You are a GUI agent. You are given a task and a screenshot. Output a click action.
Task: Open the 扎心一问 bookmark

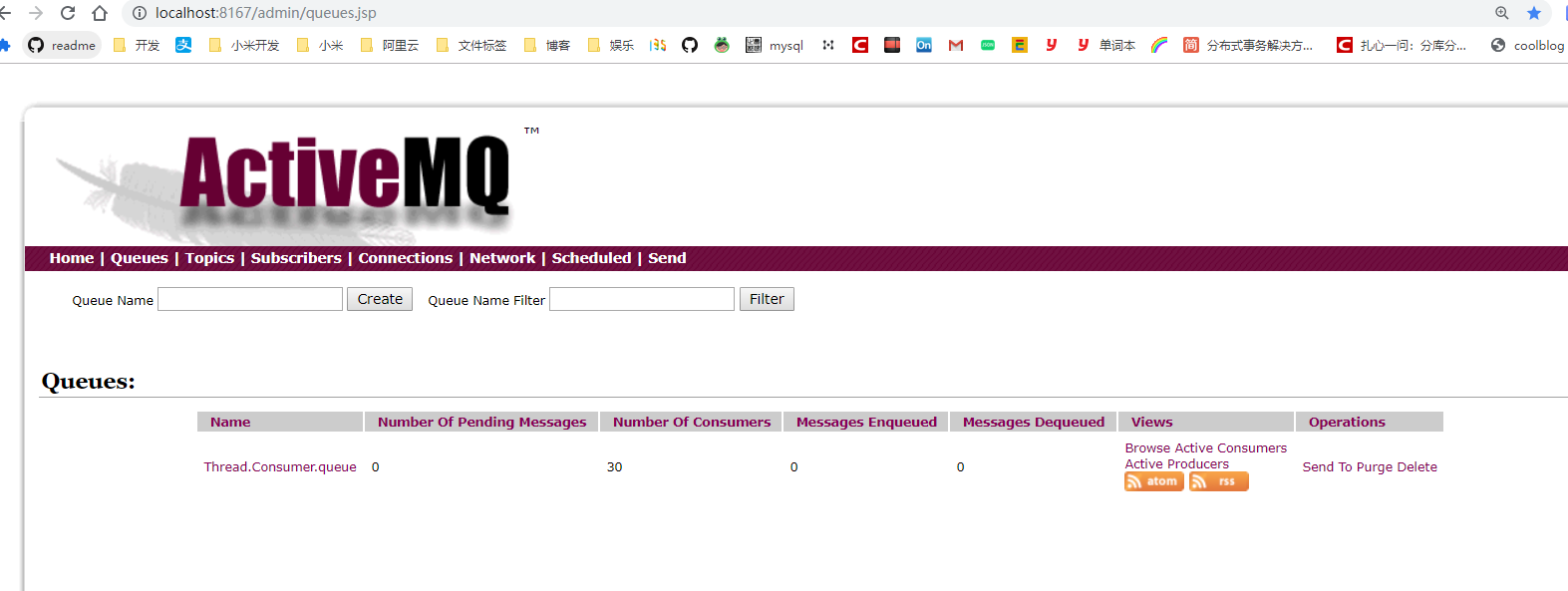1402,45
